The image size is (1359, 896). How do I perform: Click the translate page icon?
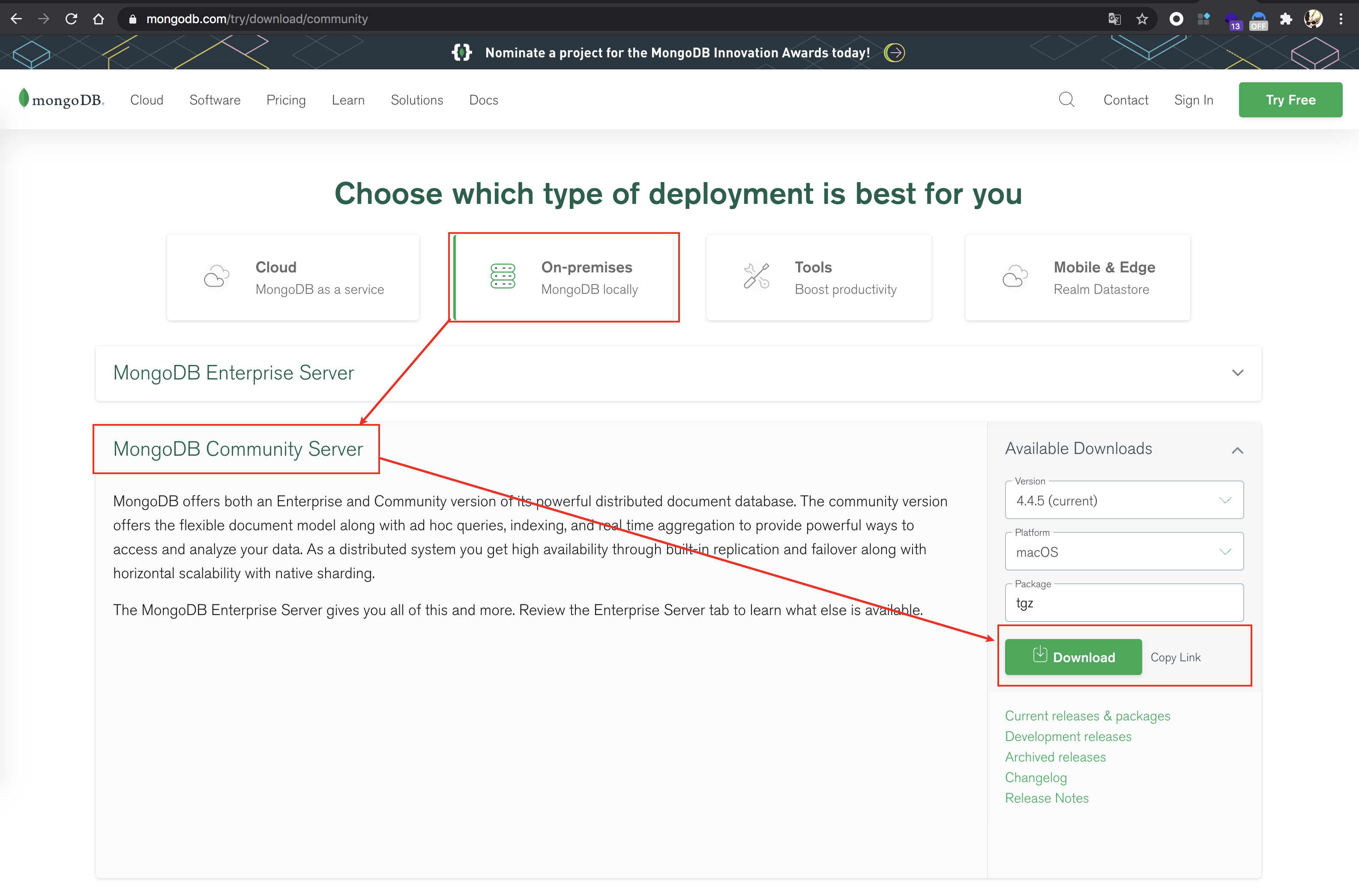1114,19
